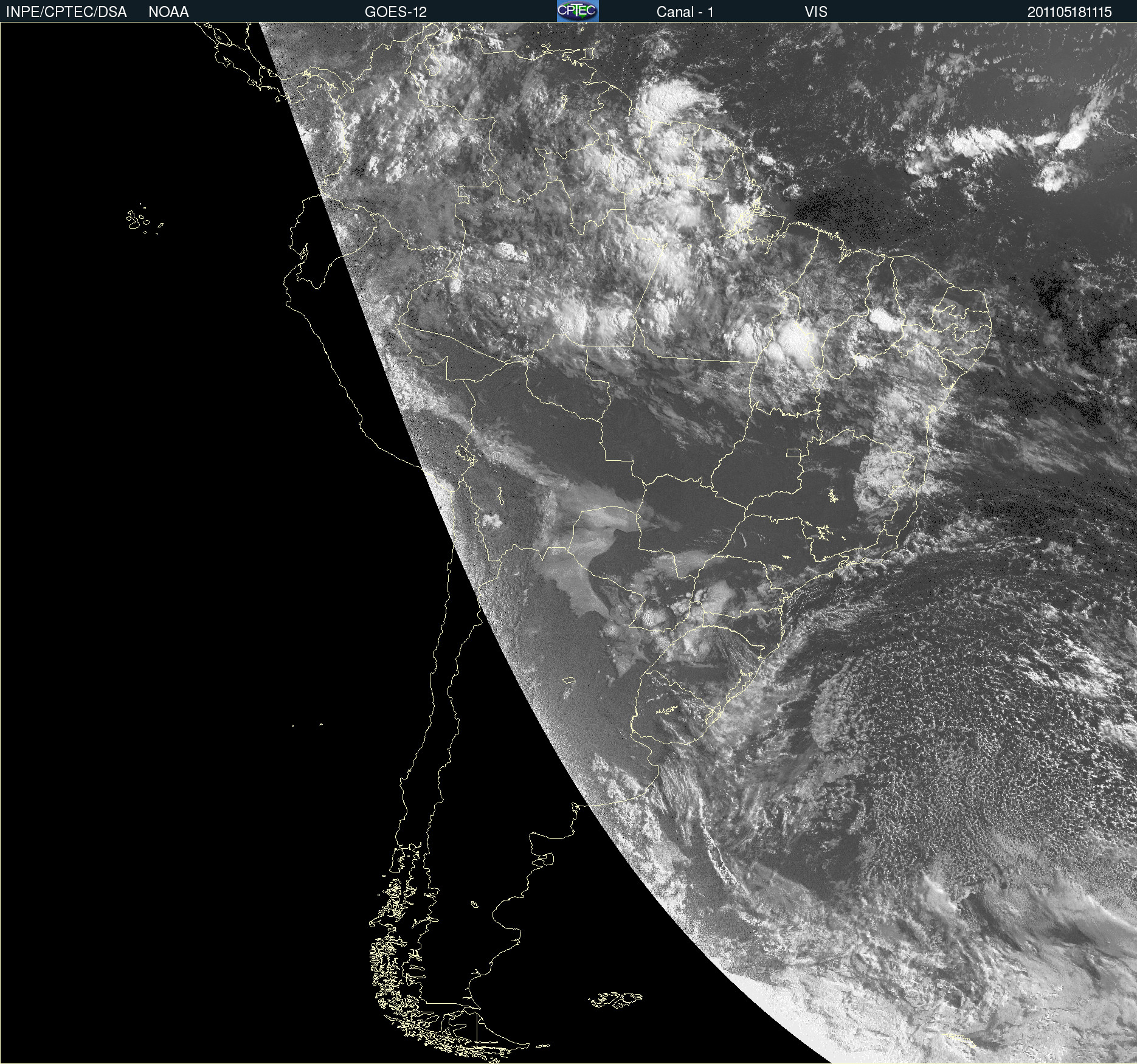The height and width of the screenshot is (1064, 1137).
Task: Select the Canal - 1 channel label
Action: 685,12
